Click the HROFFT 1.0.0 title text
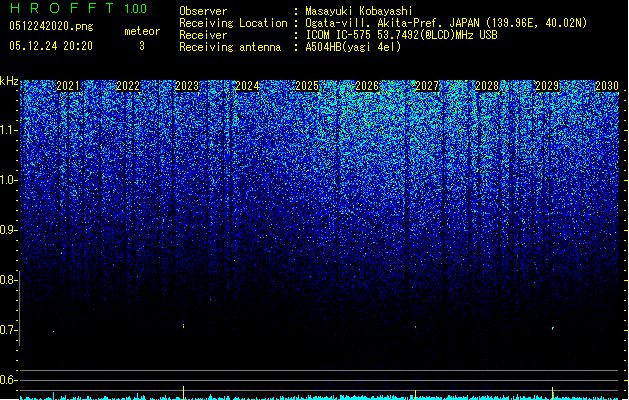Viewport: 629px width, 400px height. [79, 8]
